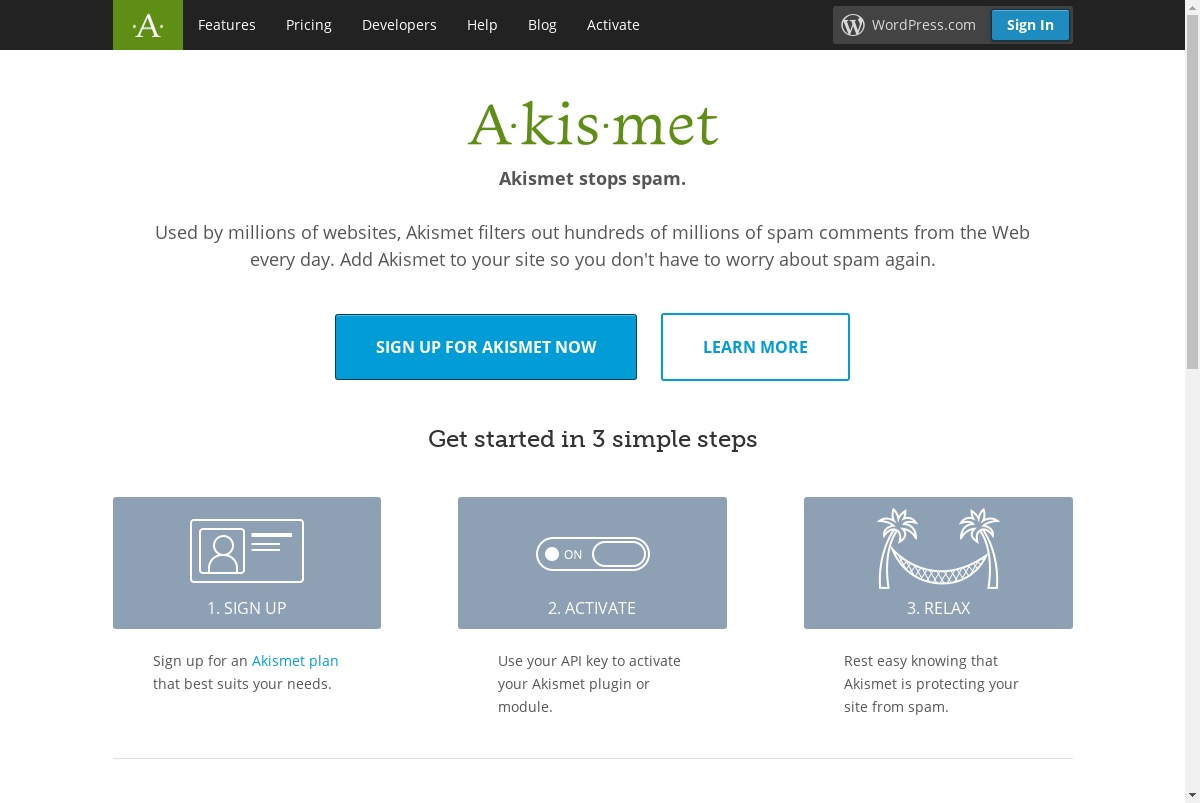Click the large Akismet wordmark heading
This screenshot has width=1200, height=803.
click(593, 125)
